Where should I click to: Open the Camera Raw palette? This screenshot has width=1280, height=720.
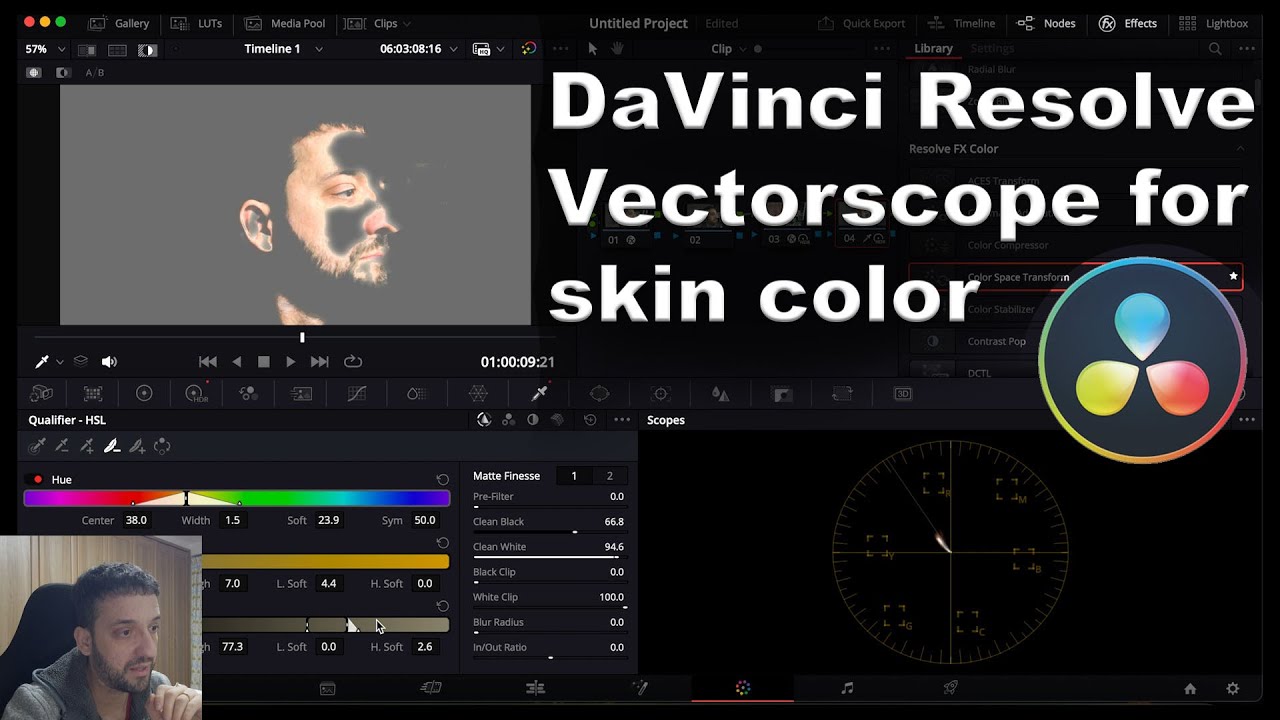(x=41, y=394)
